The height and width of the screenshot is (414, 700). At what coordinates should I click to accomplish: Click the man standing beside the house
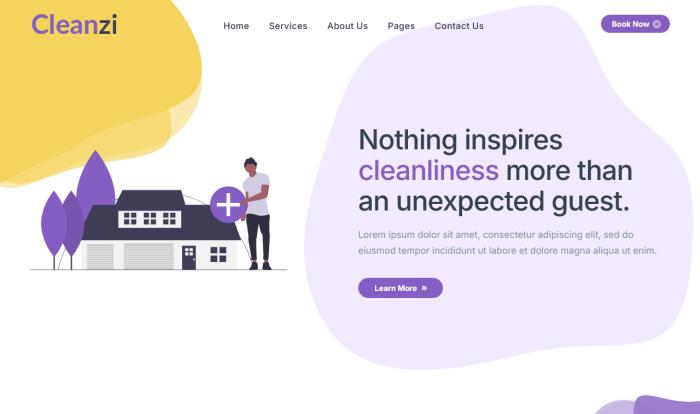pos(257,212)
